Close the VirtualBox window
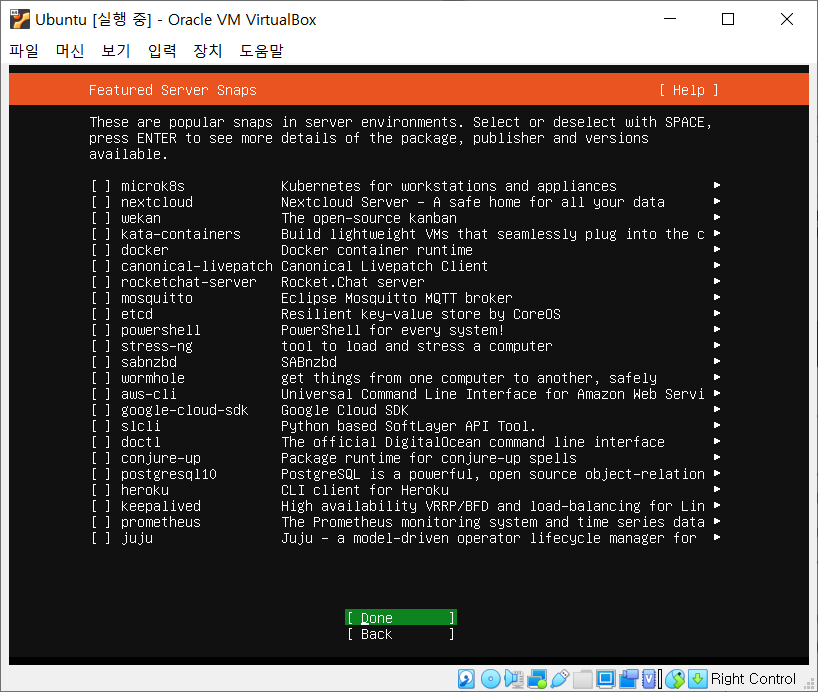Viewport: 818px width, 692px height. pyautogui.click(x=787, y=19)
